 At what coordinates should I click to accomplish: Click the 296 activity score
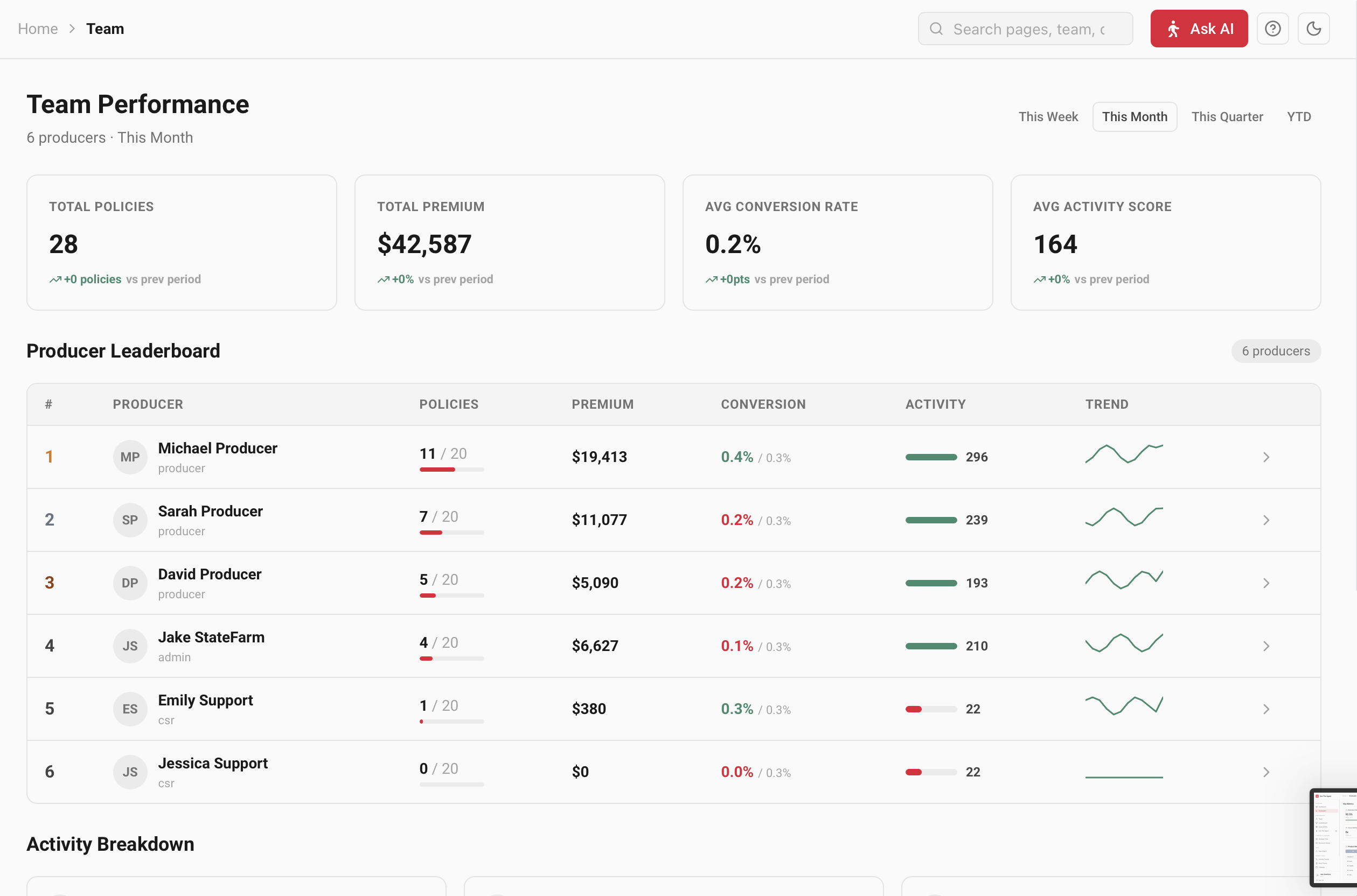(x=976, y=457)
